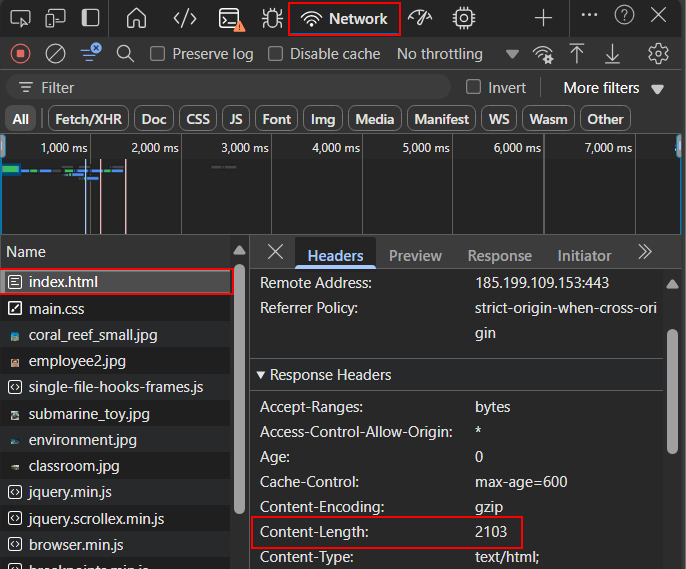Screen dimensions: 686x569
Task: Select the Network tab
Action: coord(344,19)
